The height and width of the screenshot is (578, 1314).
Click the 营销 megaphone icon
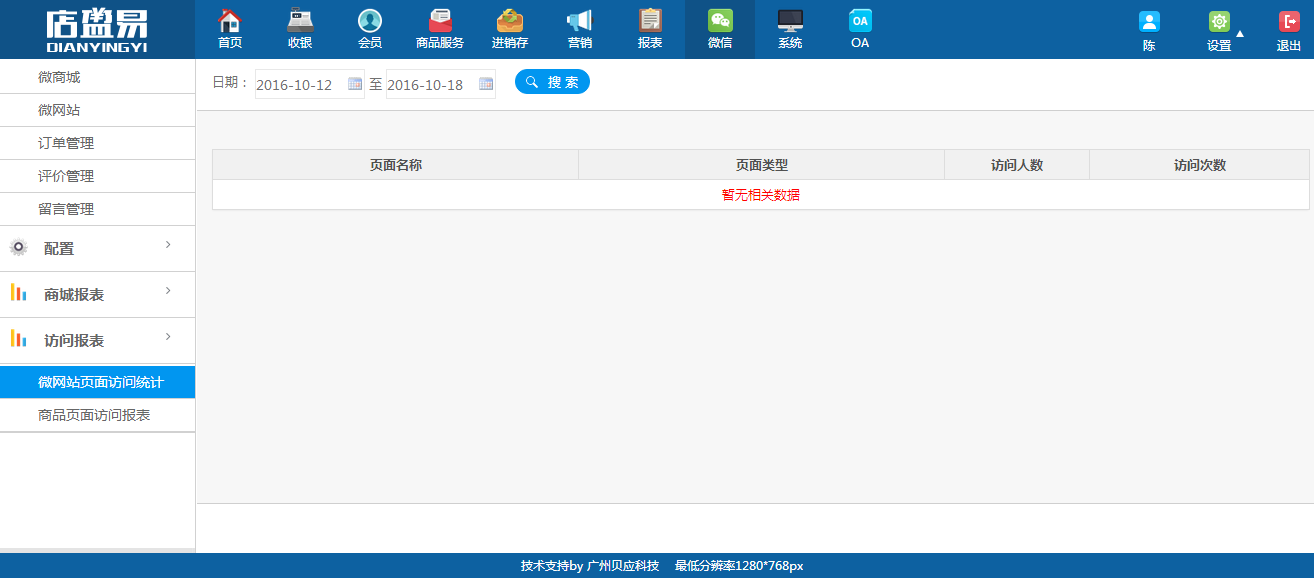click(580, 22)
